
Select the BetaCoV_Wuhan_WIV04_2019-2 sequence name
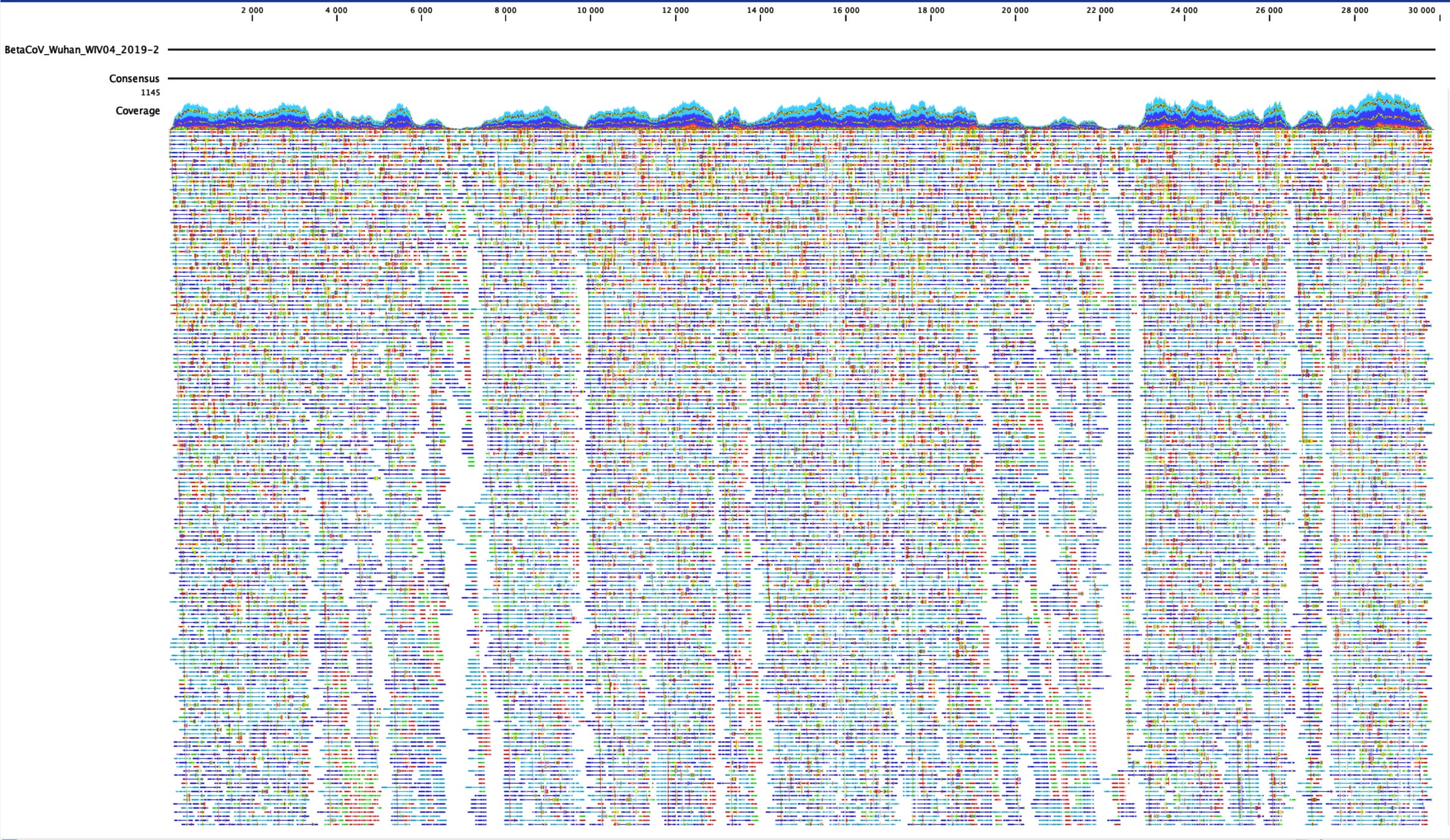click(81, 50)
